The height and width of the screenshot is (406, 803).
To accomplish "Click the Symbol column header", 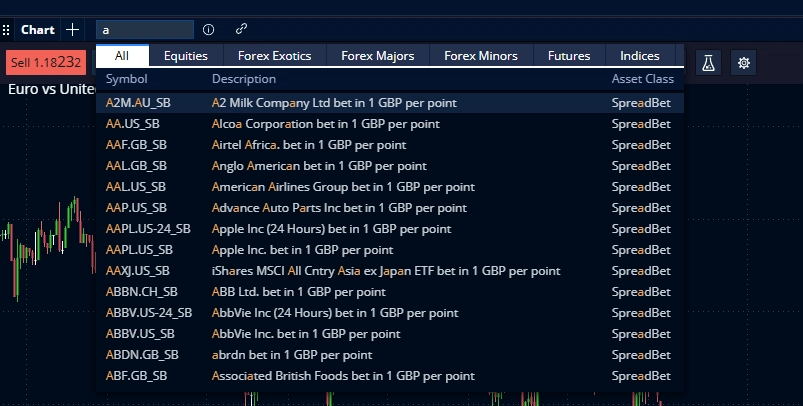I will point(126,79).
